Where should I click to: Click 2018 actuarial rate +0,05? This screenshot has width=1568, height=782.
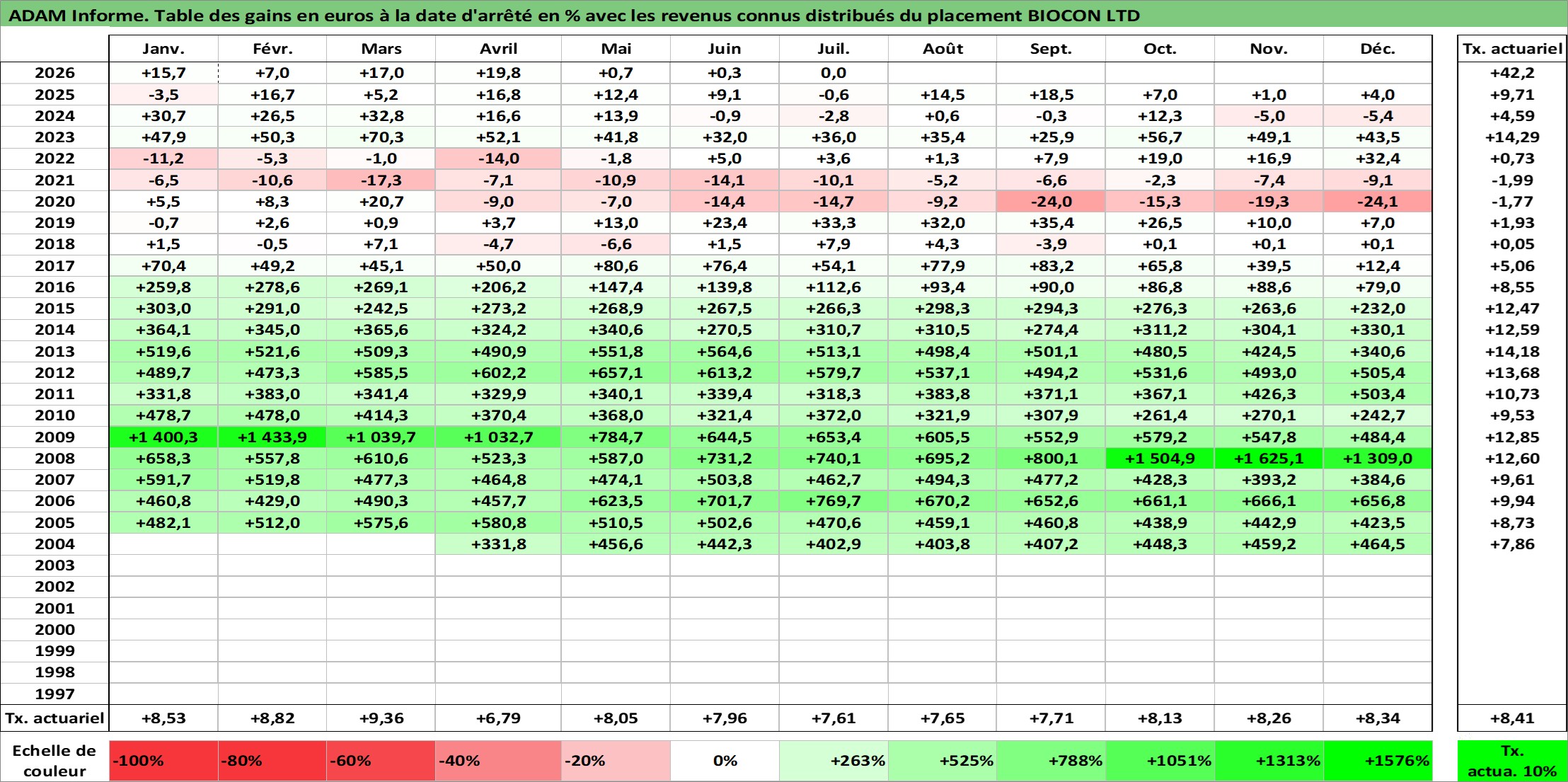click(x=1512, y=244)
